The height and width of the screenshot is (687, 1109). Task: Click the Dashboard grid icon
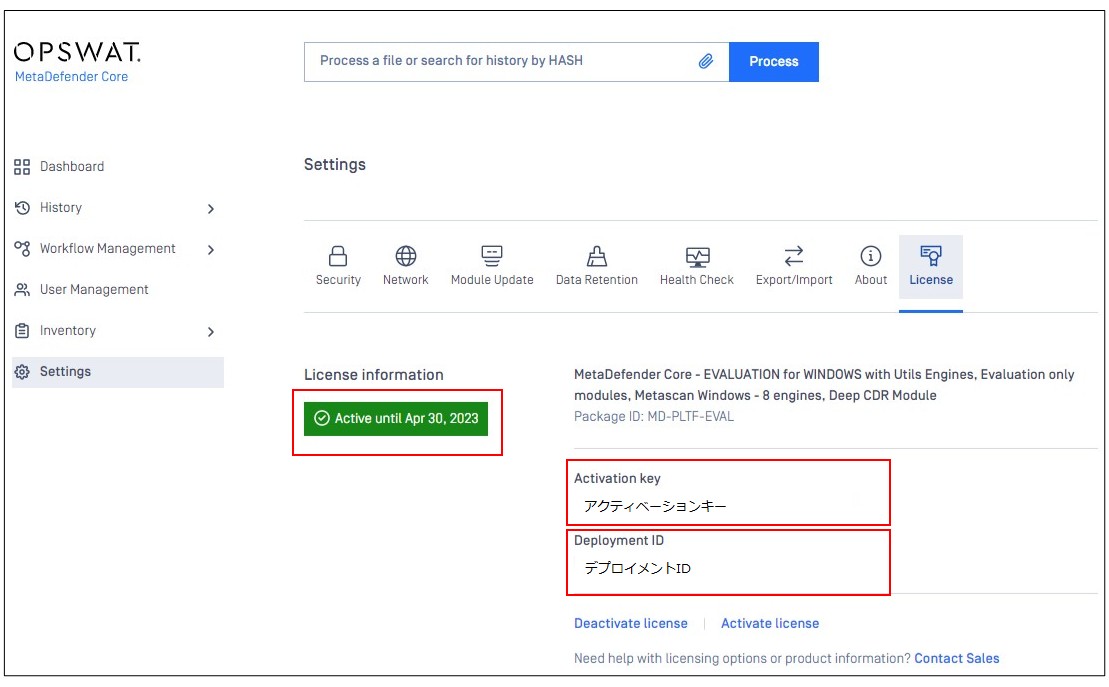[x=22, y=167]
